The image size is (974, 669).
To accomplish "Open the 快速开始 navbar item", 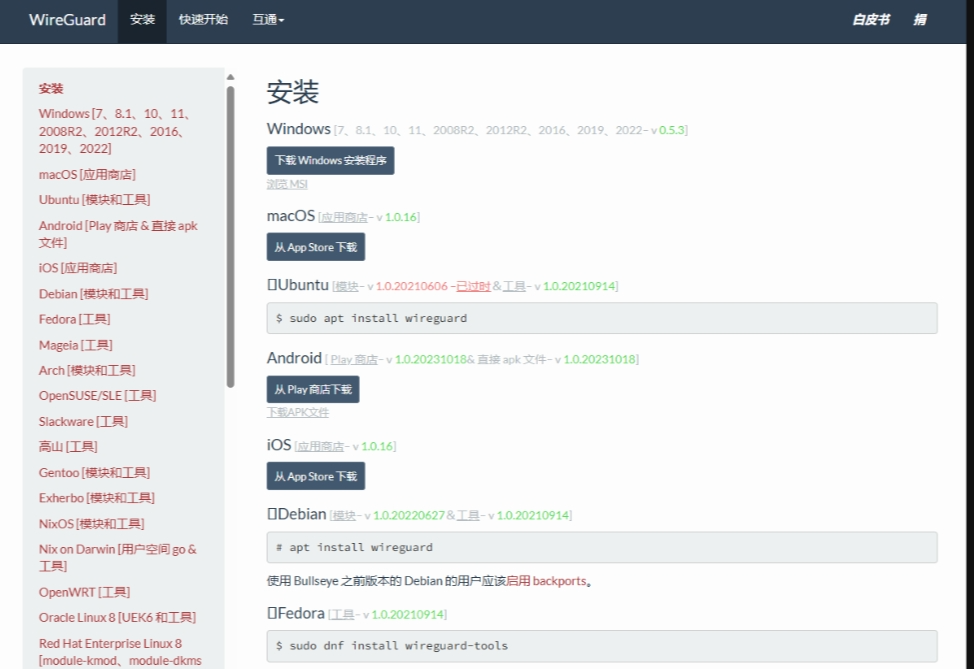I will point(203,20).
